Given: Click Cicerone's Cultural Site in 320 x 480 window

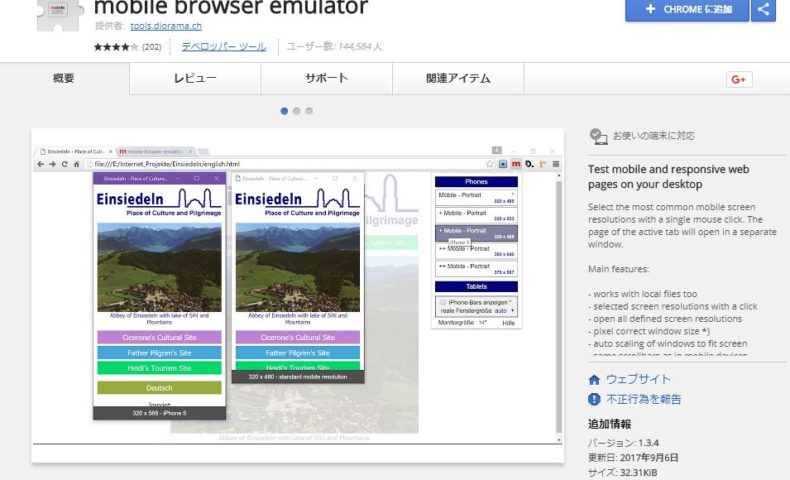Looking at the screenshot, I should pyautogui.click(x=298, y=337).
